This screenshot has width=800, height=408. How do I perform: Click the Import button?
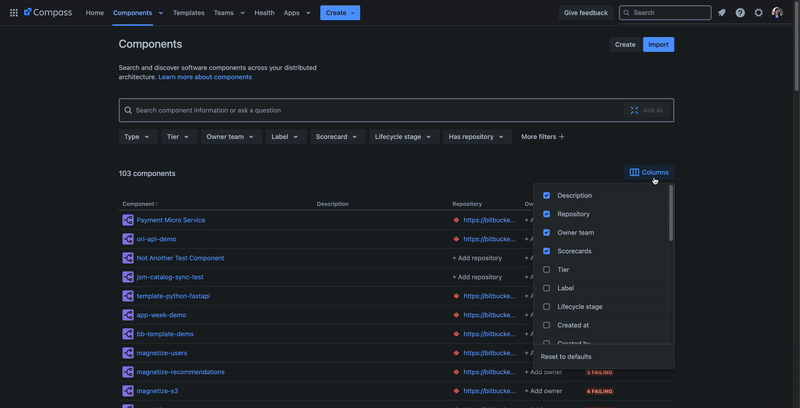coord(658,44)
